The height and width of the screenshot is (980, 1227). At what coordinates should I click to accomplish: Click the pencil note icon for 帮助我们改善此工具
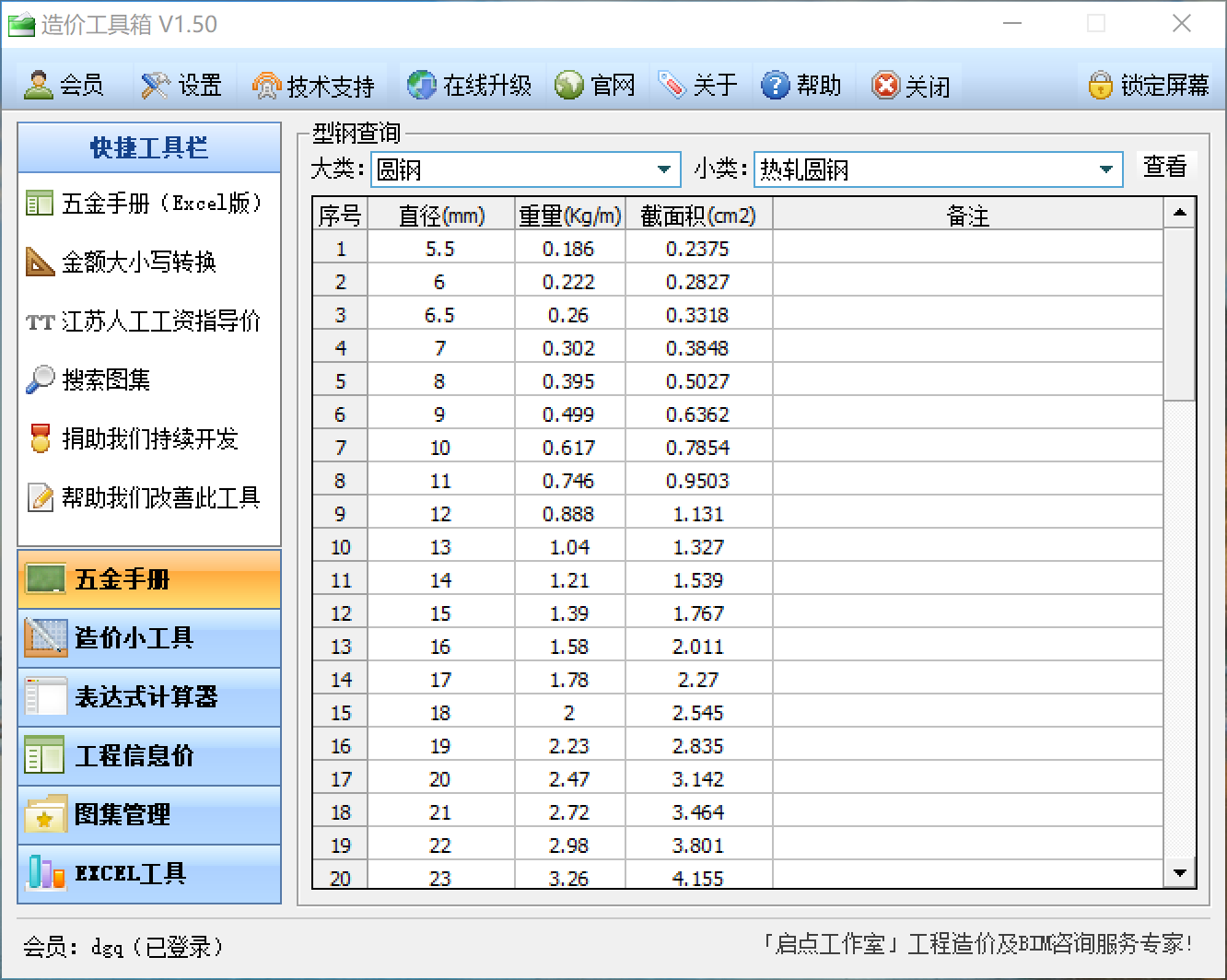click(40, 497)
